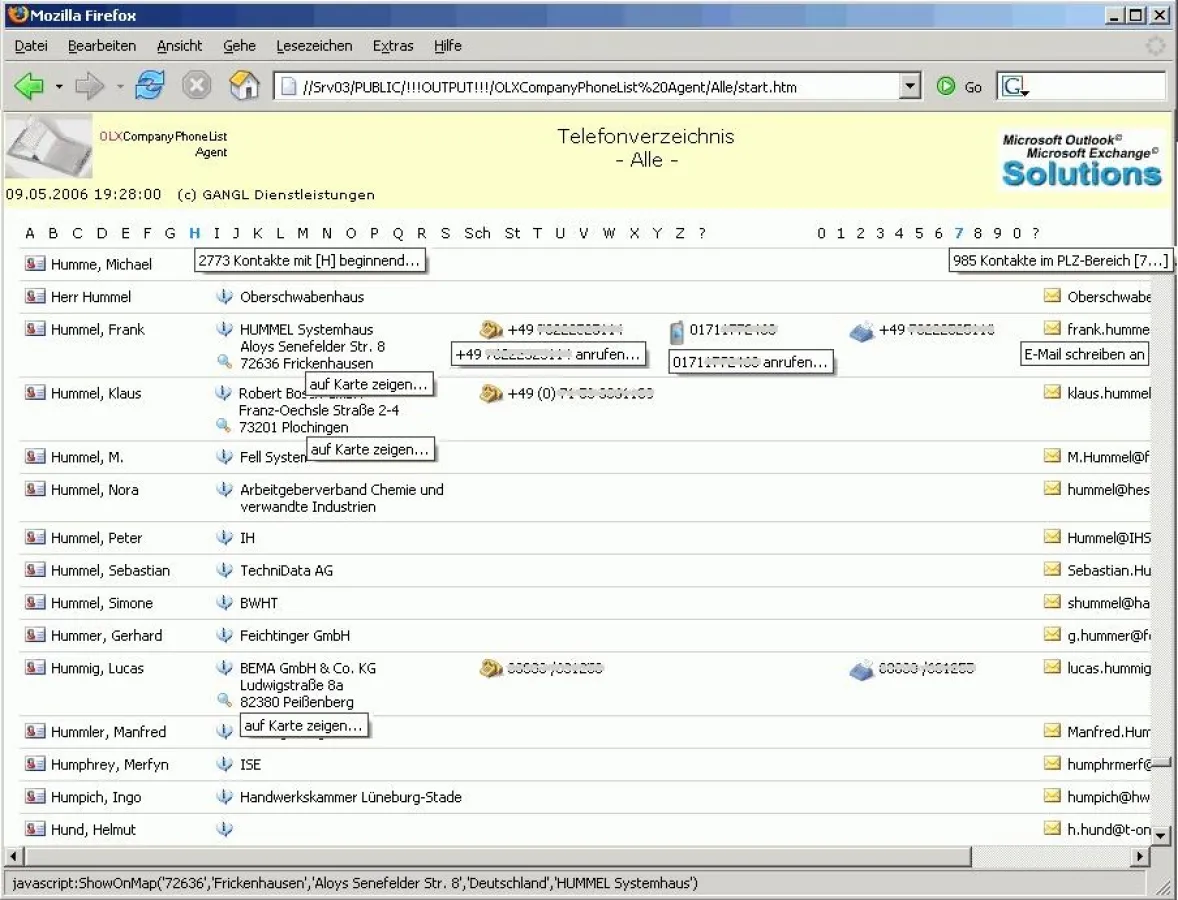Reload the page with the Refresh icon
This screenshot has width=1178, height=900.
click(150, 87)
